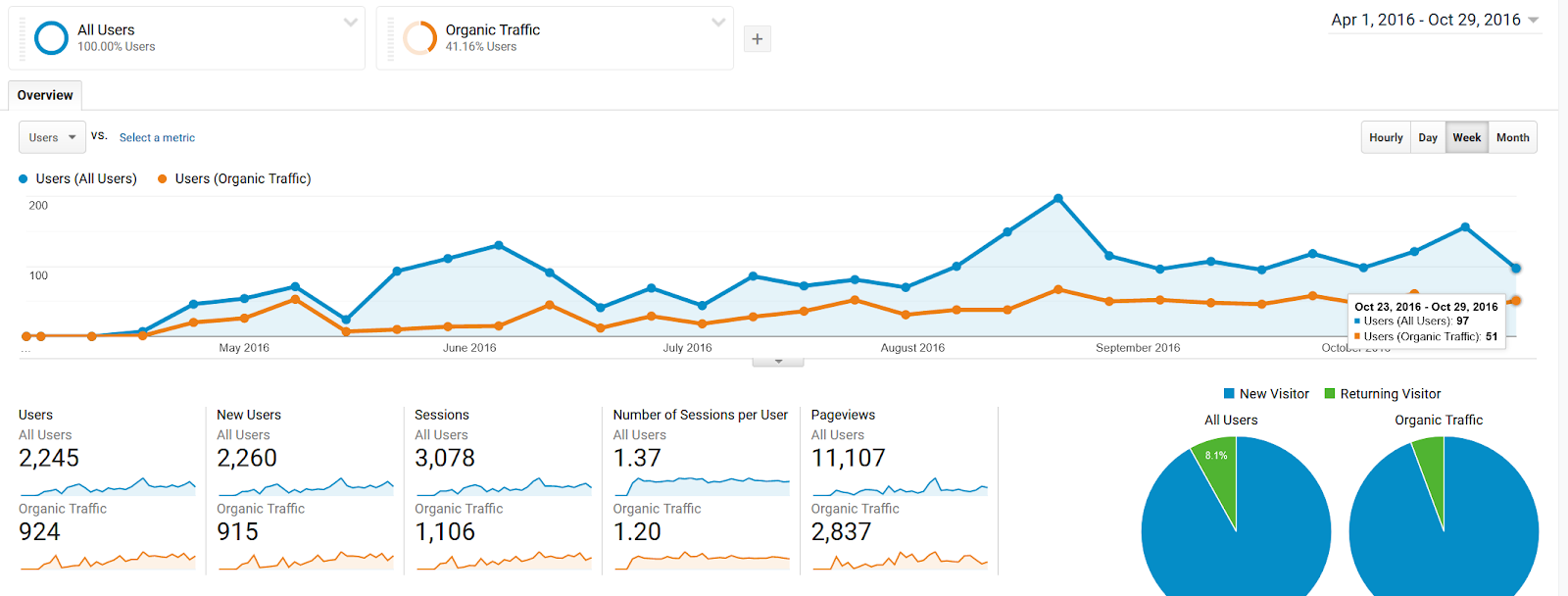
Task: Click the June 2016 axis label
Action: click(x=469, y=348)
